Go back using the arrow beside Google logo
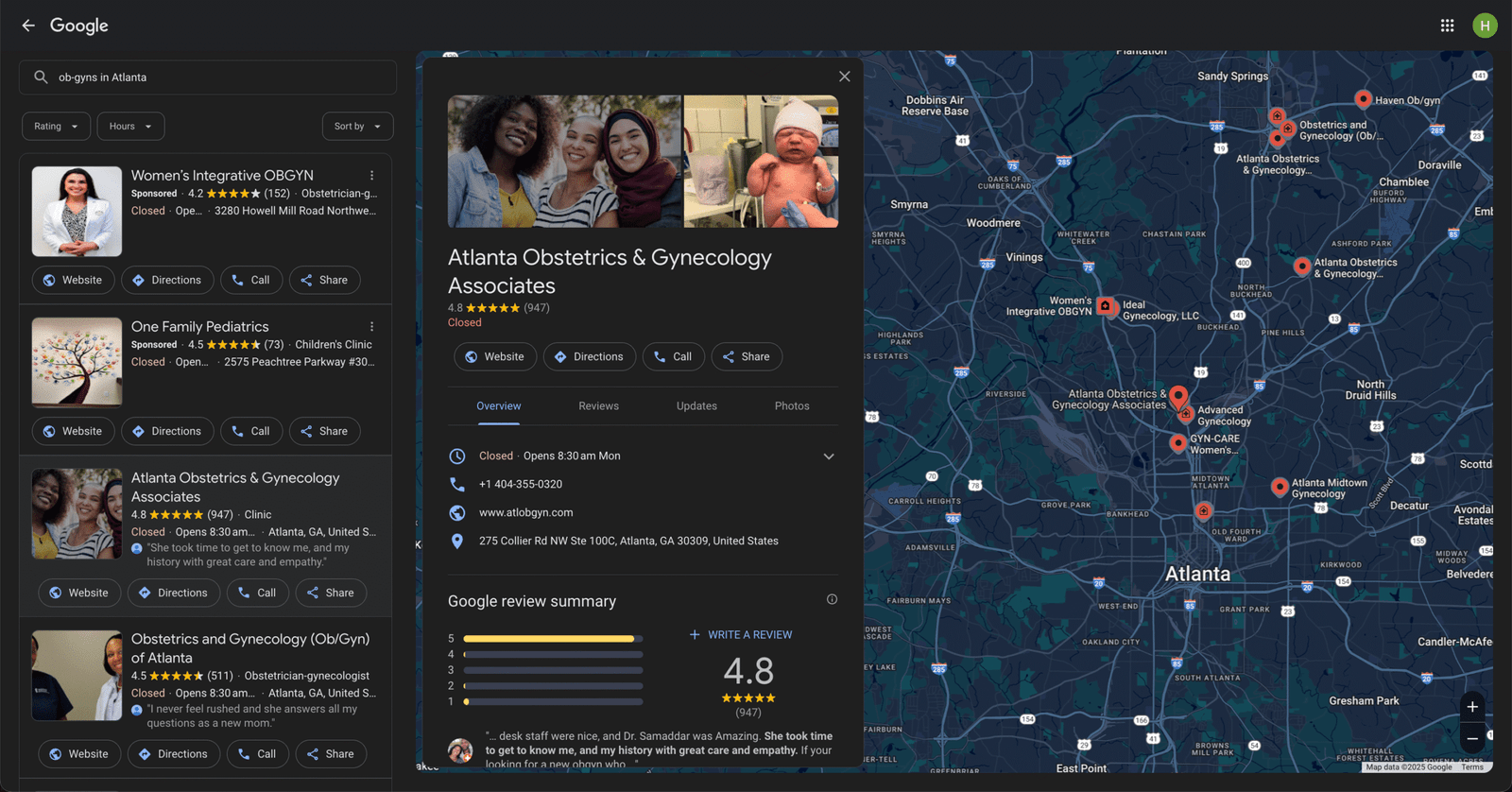Image resolution: width=1512 pixels, height=792 pixels. 28,26
